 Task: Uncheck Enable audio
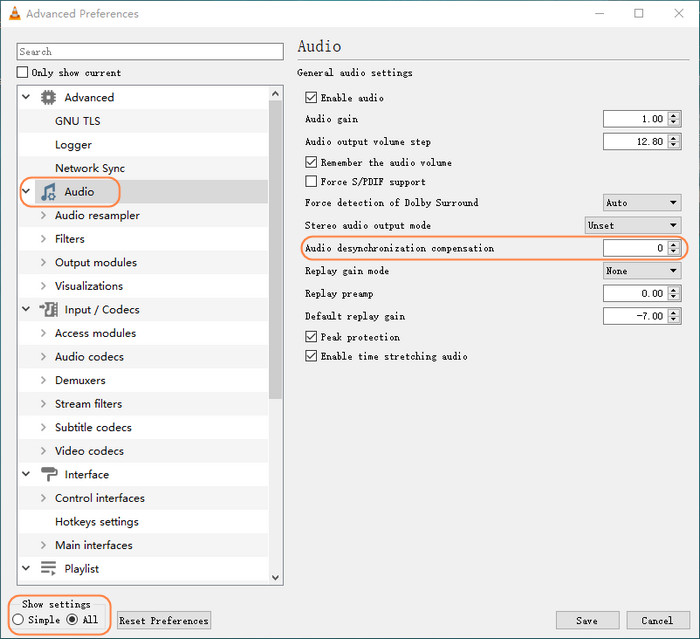(311, 97)
